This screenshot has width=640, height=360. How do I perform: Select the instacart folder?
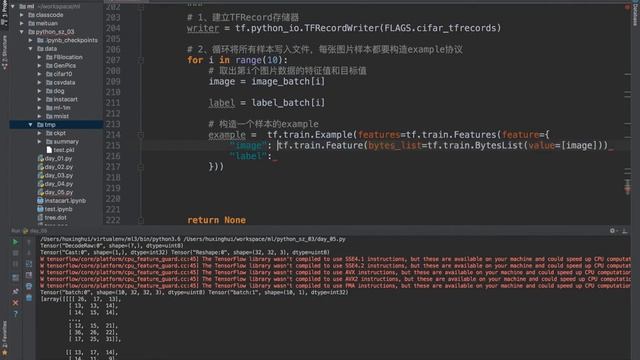click(x=62, y=99)
